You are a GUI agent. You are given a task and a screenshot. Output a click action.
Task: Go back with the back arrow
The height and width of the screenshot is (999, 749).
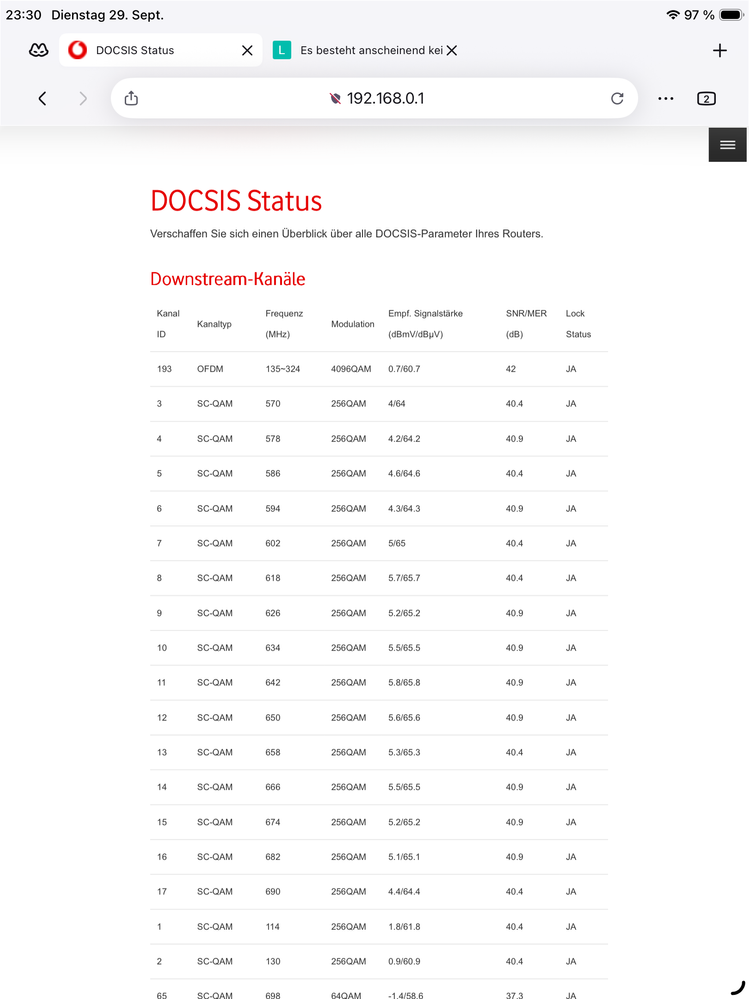click(x=42, y=98)
